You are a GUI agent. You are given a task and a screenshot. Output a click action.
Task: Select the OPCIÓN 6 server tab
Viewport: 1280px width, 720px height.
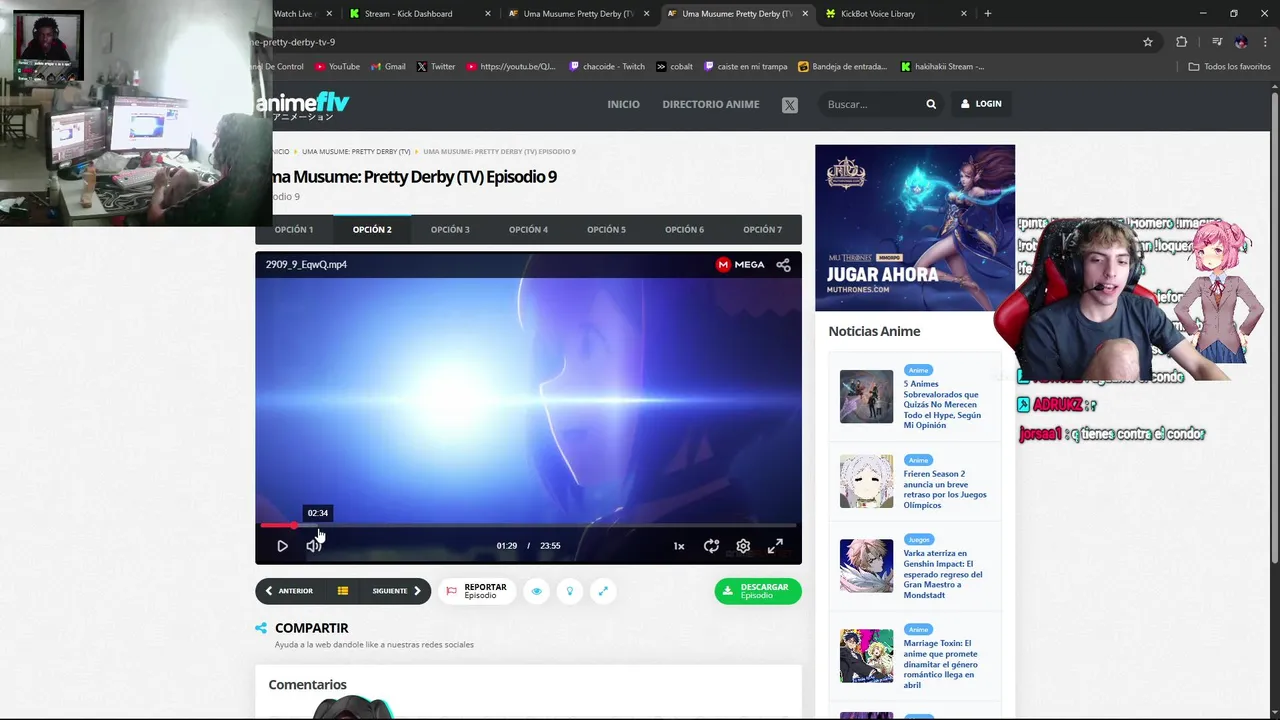684,230
